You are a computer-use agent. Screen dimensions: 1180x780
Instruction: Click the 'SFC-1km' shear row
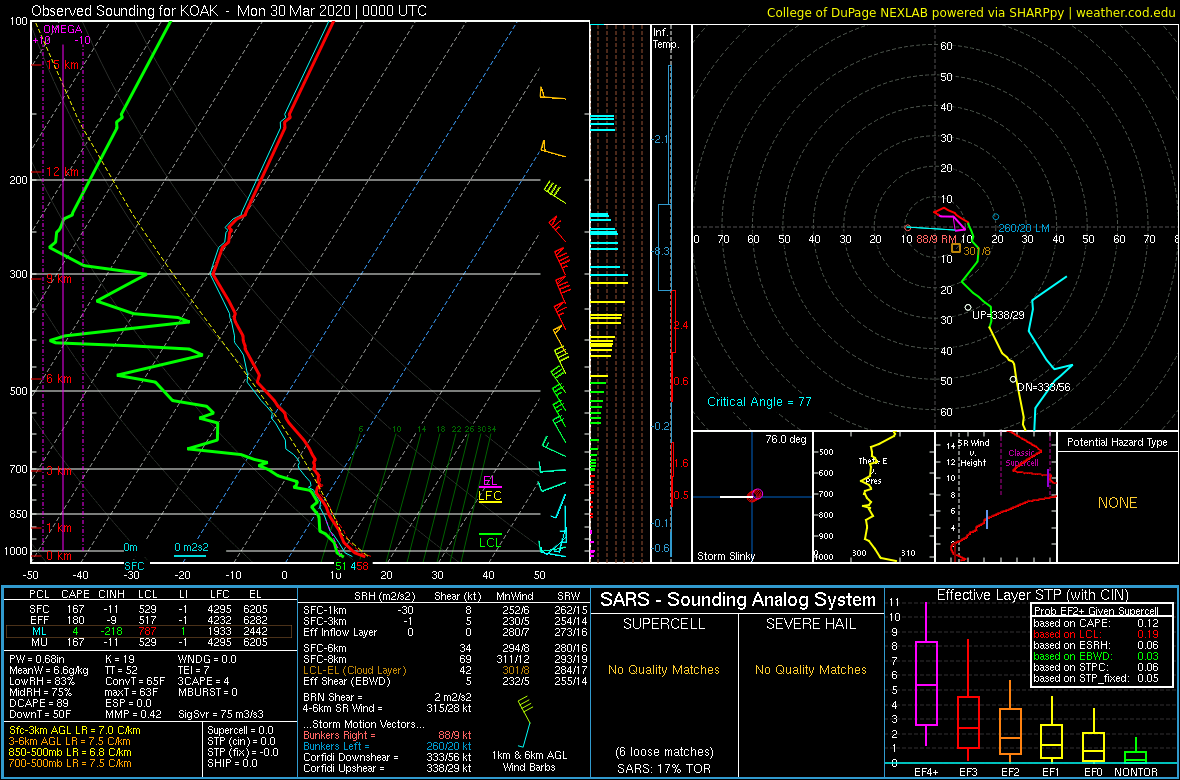[444, 611]
